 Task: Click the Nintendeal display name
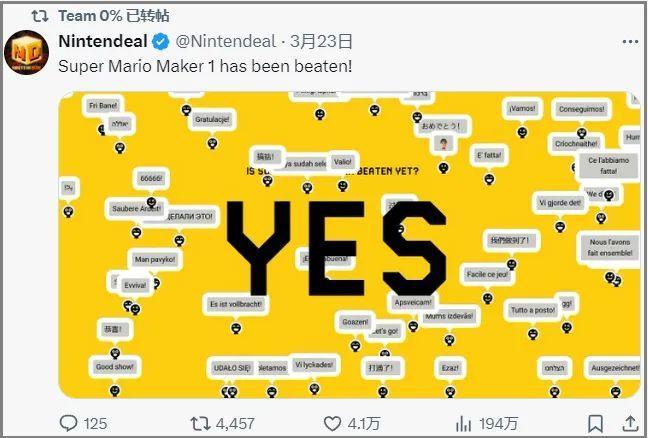(x=103, y=42)
